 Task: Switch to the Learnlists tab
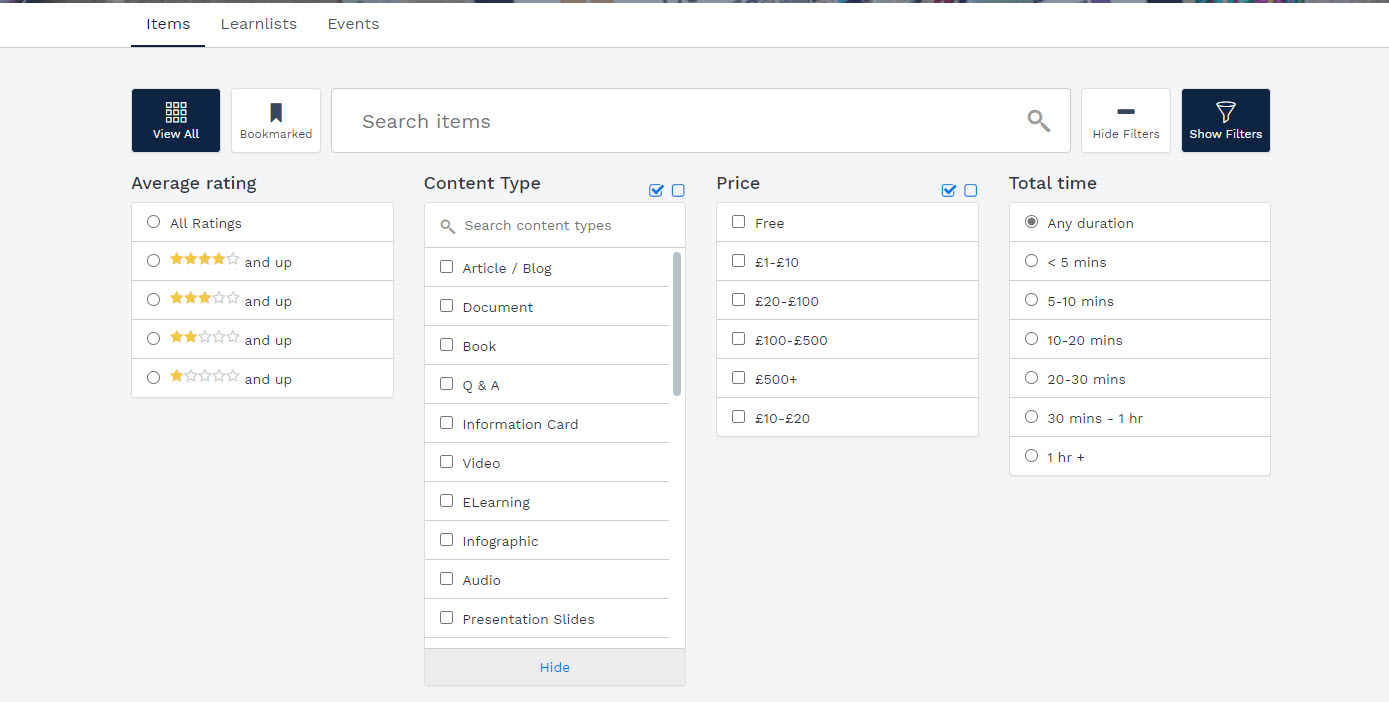259,24
